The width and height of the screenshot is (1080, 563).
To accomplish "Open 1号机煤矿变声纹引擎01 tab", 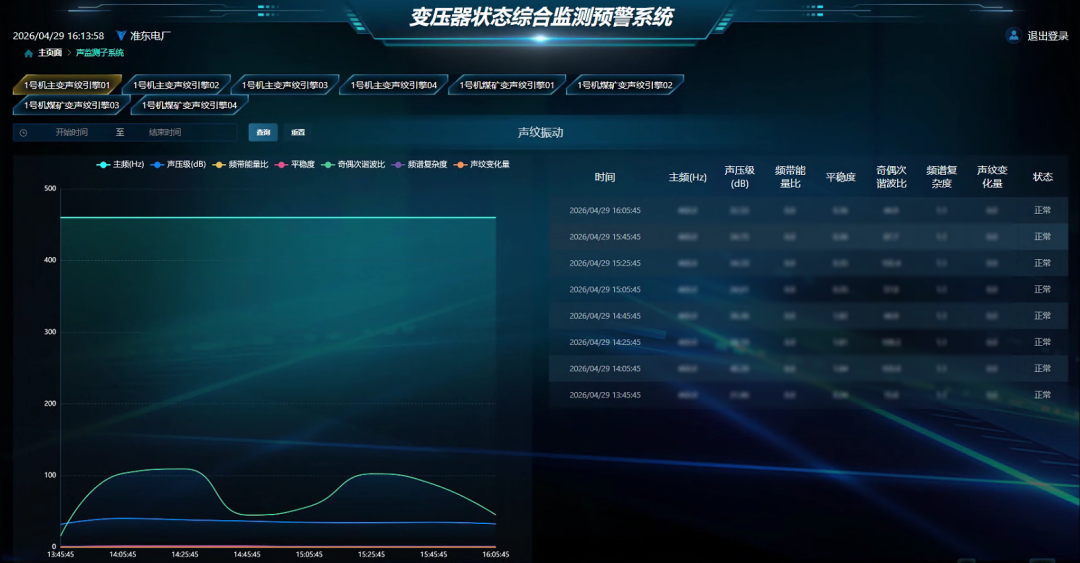I will tap(507, 85).
